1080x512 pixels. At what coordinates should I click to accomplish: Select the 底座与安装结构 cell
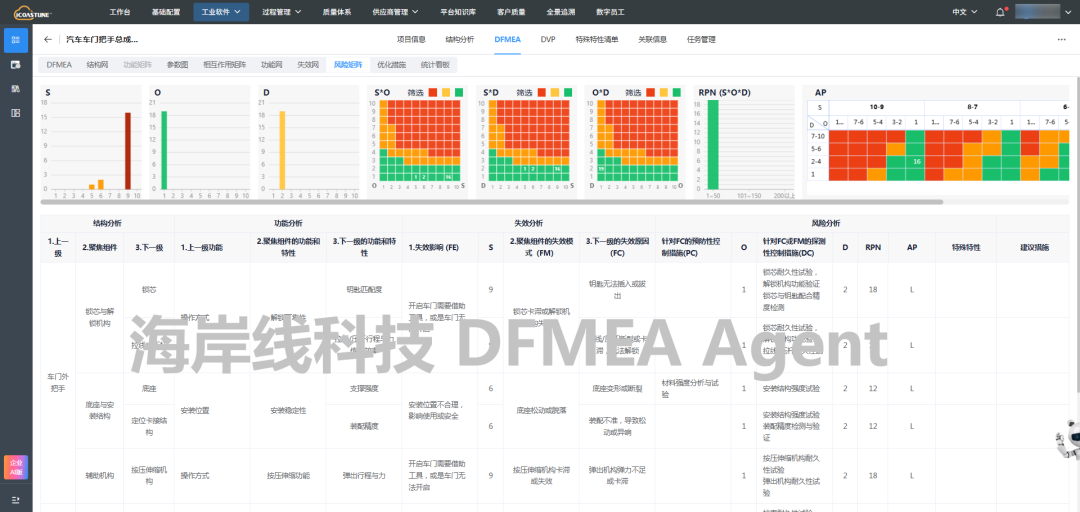click(98, 410)
